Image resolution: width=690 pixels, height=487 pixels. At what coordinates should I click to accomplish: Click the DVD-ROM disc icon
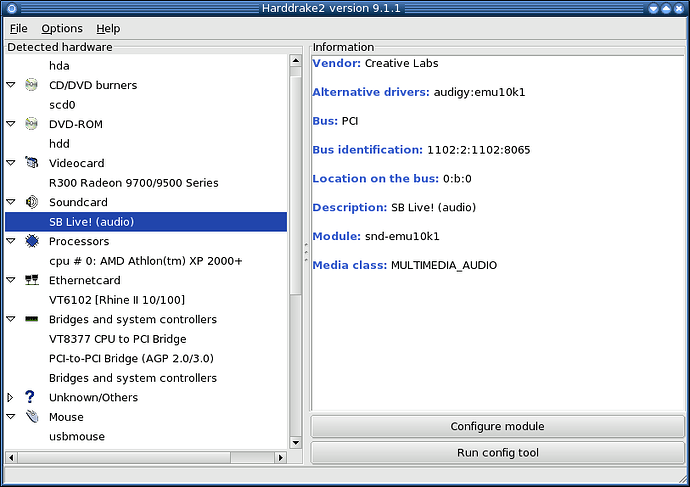pyautogui.click(x=31, y=124)
